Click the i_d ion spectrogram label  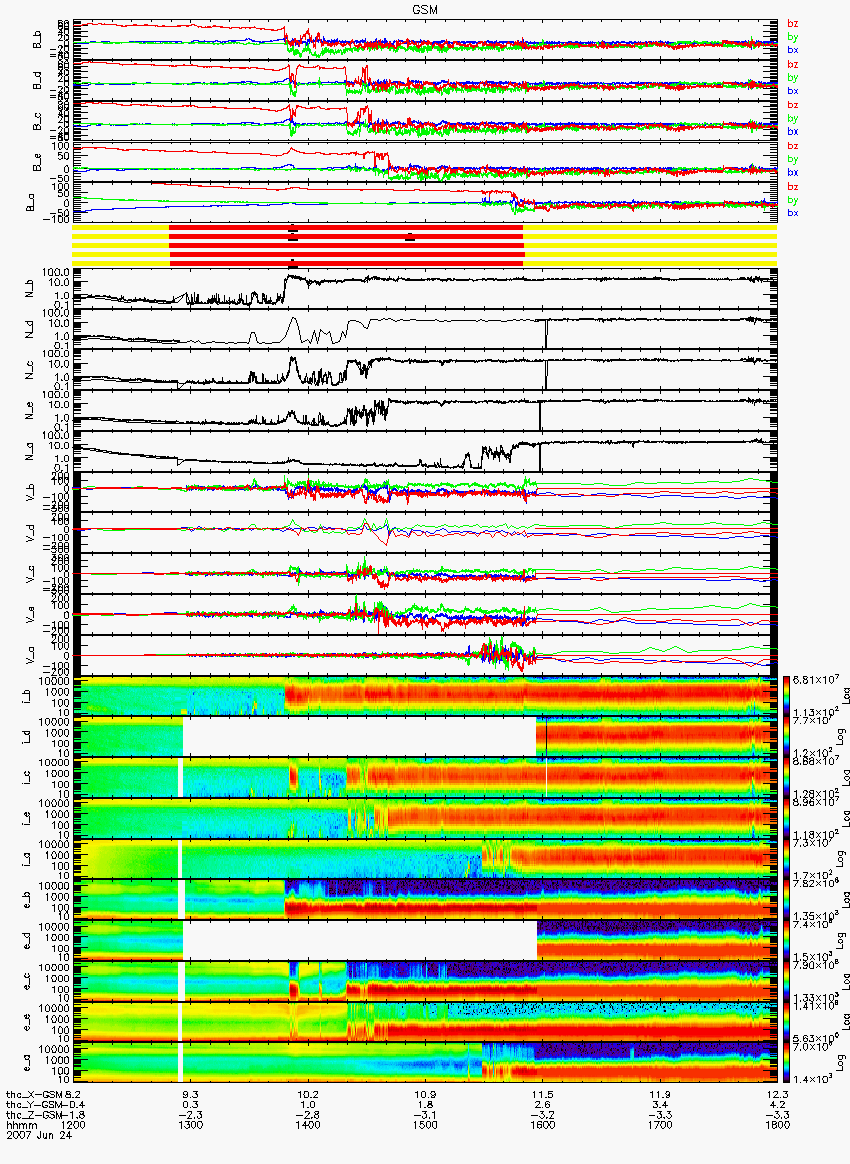(26, 737)
